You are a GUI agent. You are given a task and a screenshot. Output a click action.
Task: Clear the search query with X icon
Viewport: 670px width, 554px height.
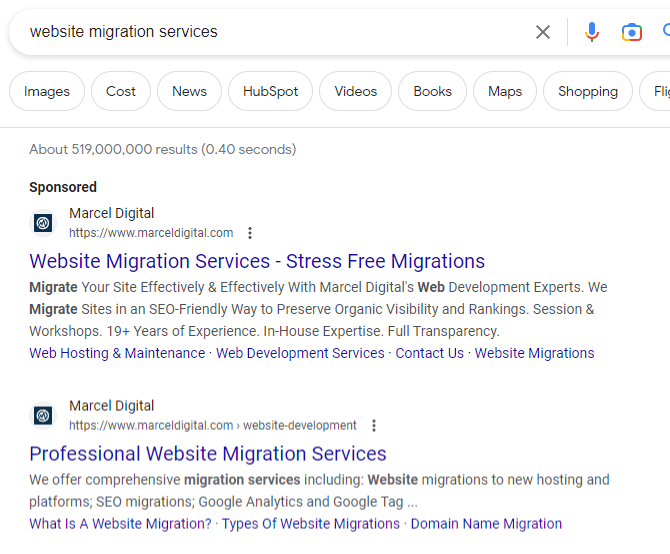point(543,32)
